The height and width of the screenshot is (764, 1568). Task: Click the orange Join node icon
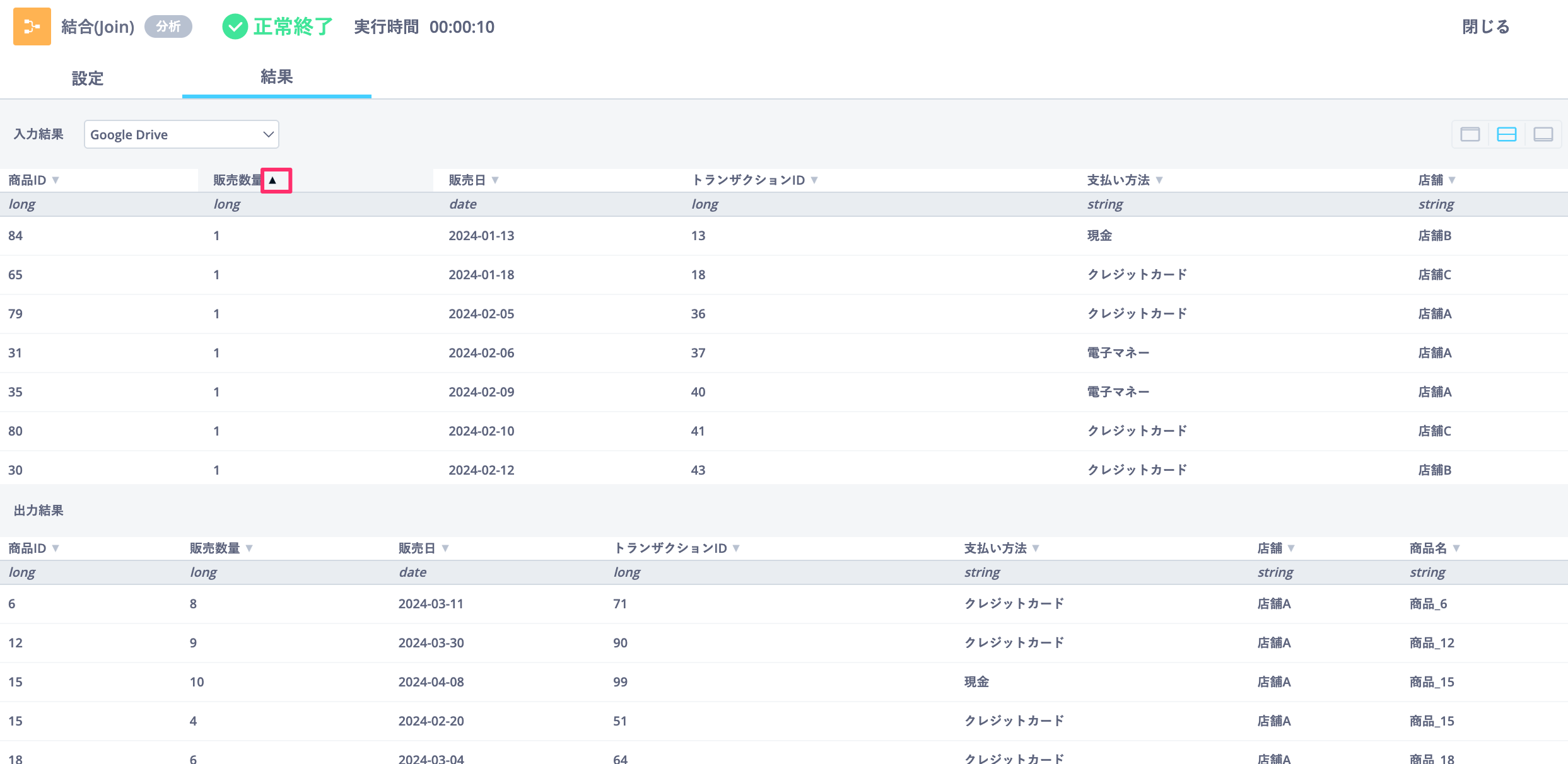(x=32, y=26)
